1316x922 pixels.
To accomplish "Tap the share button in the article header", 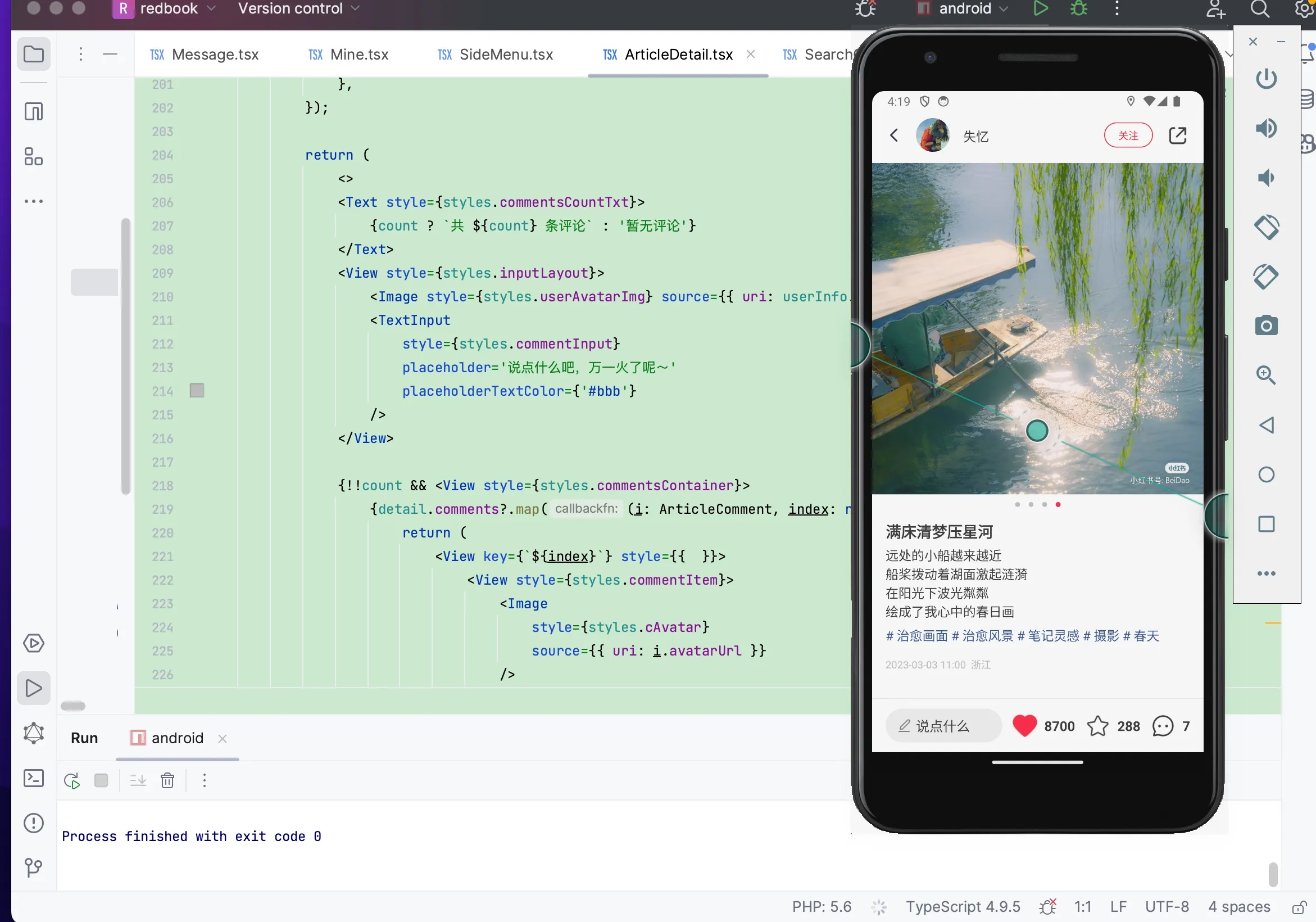I will [1177, 135].
